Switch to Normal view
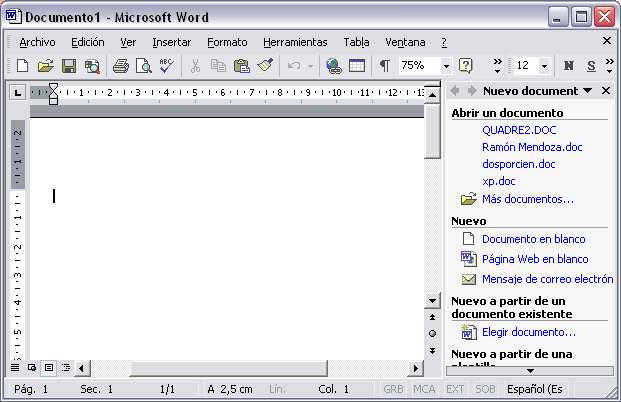Screen dimensions: 621x402 pos(15,368)
